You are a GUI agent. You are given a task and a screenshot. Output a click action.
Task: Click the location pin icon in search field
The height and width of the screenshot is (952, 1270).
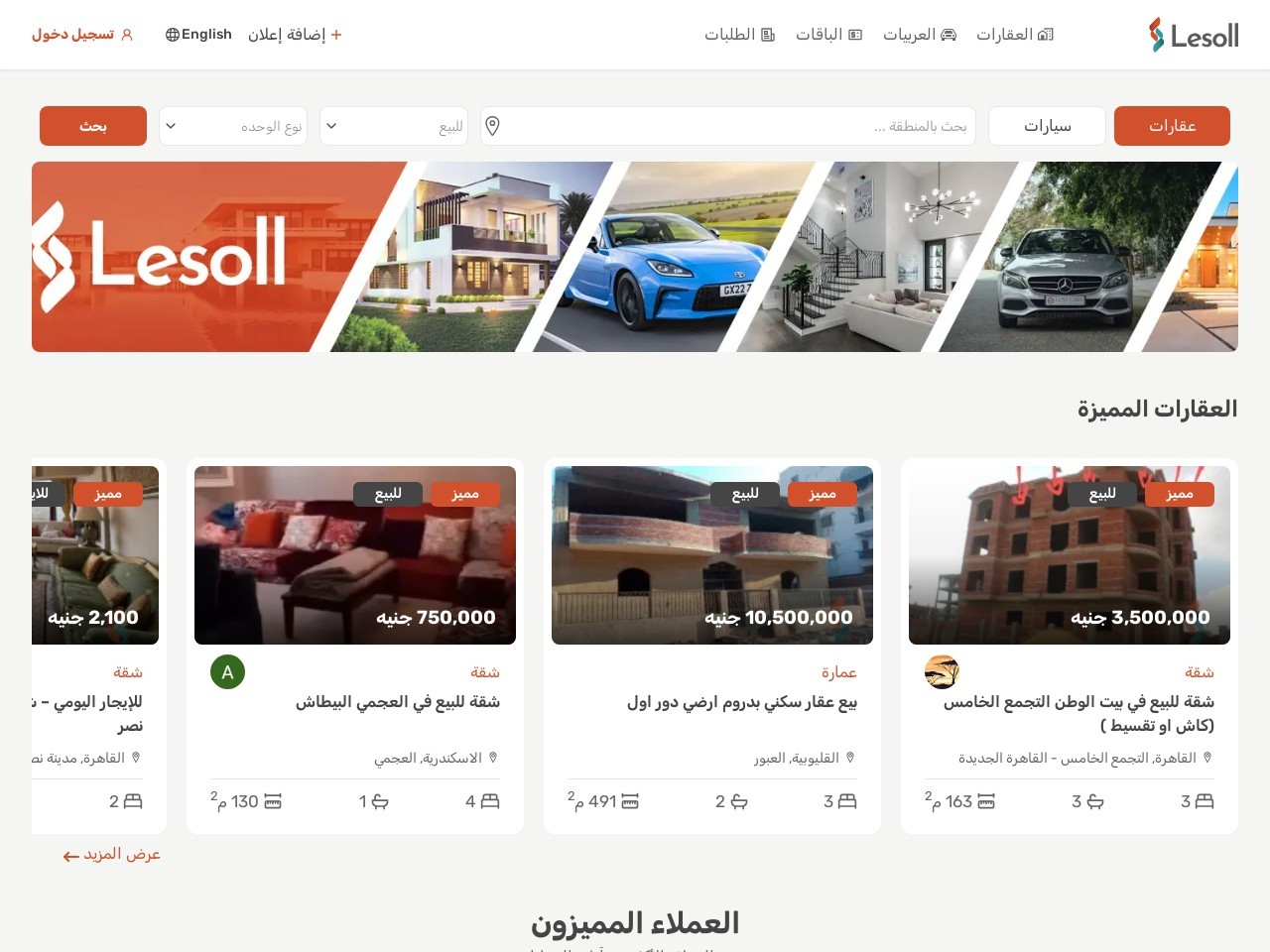(492, 126)
